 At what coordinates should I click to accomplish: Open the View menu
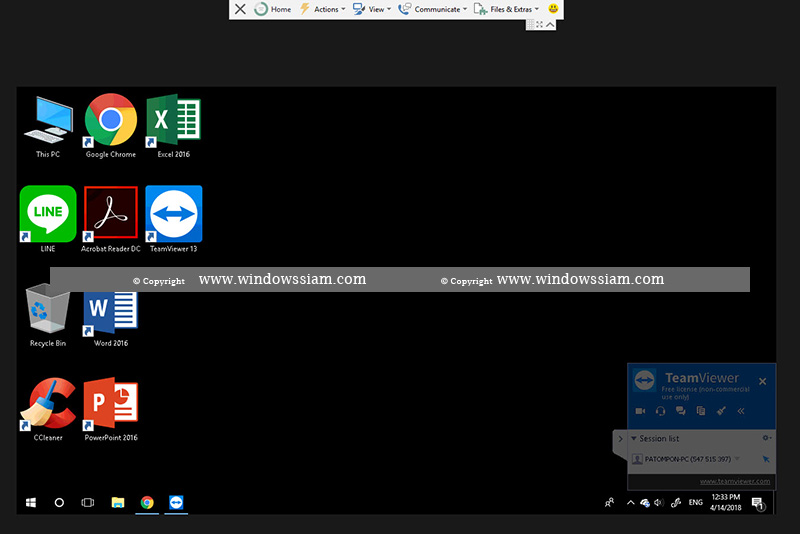tap(372, 9)
